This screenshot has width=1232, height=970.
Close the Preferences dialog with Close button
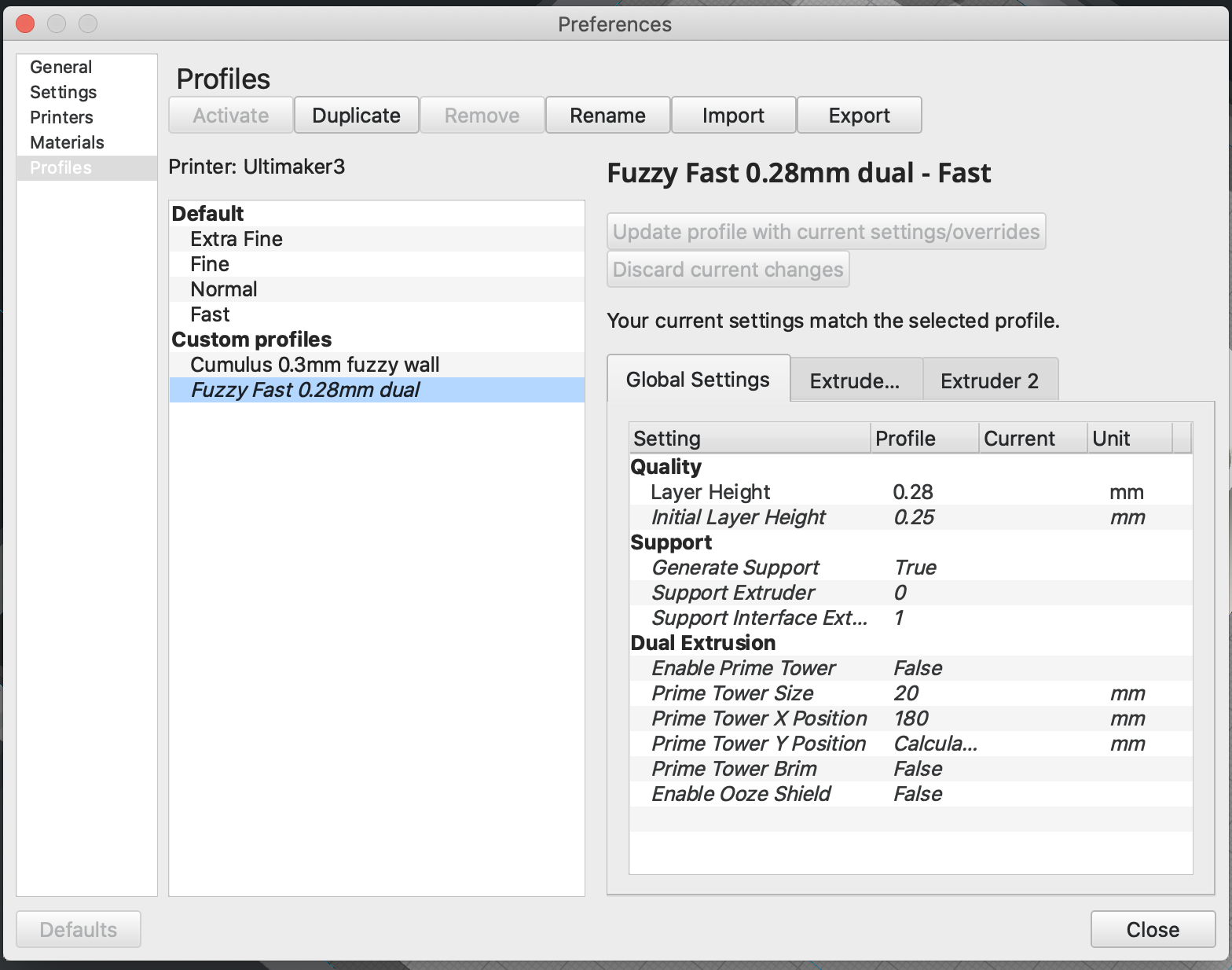click(1153, 930)
